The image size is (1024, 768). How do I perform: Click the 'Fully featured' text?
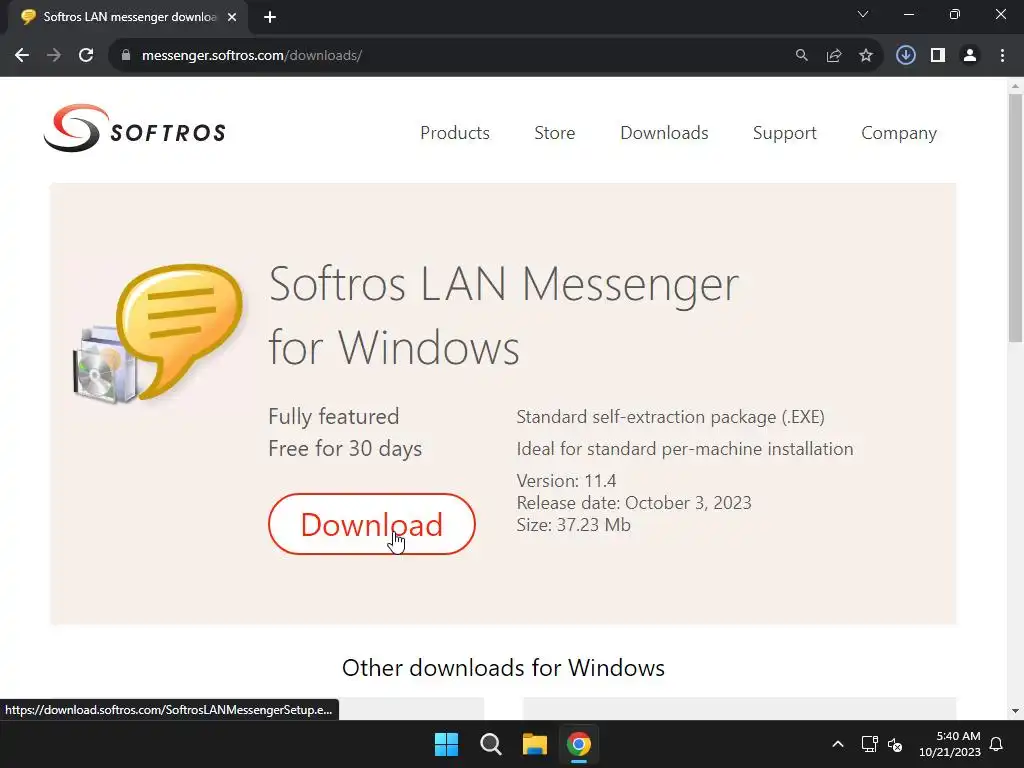(x=334, y=417)
